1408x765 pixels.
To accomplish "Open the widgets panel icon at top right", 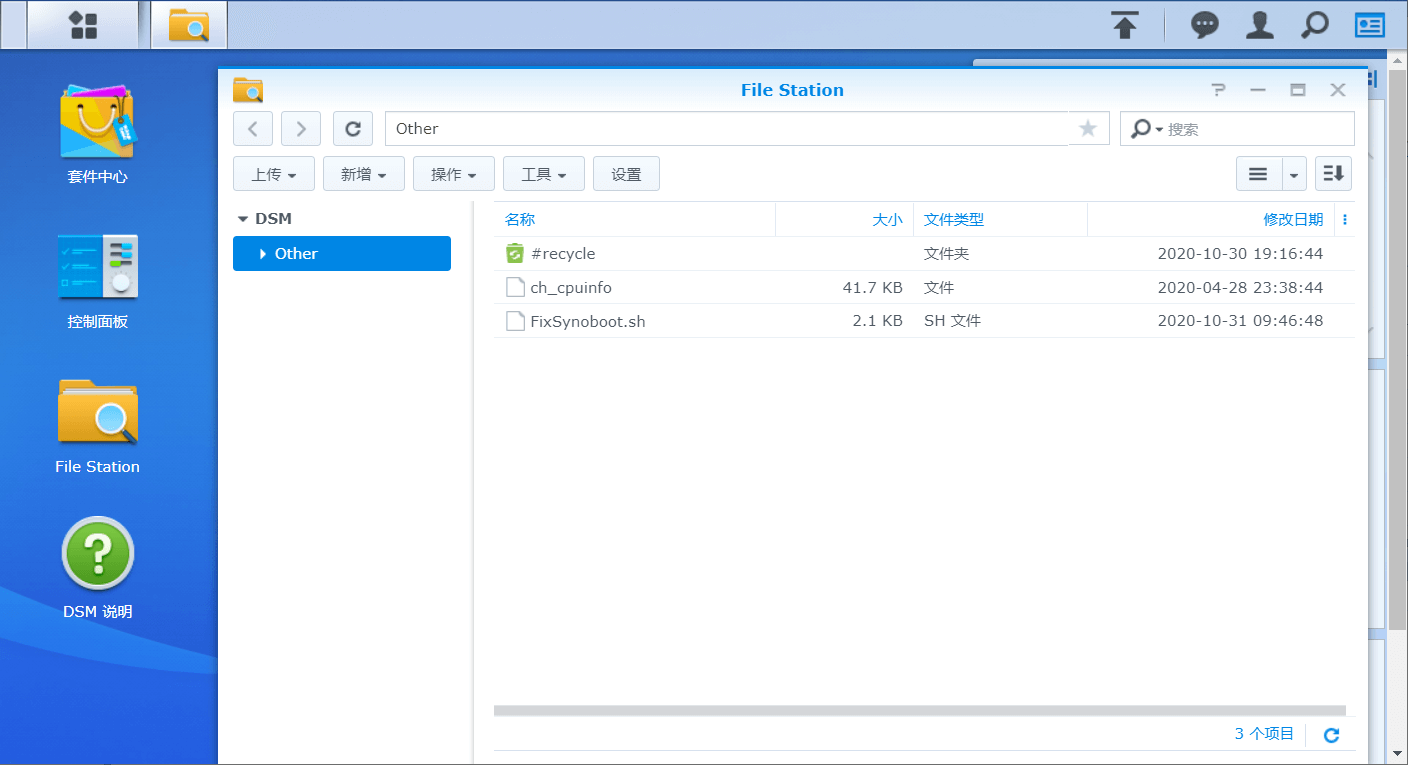I will point(1369,25).
